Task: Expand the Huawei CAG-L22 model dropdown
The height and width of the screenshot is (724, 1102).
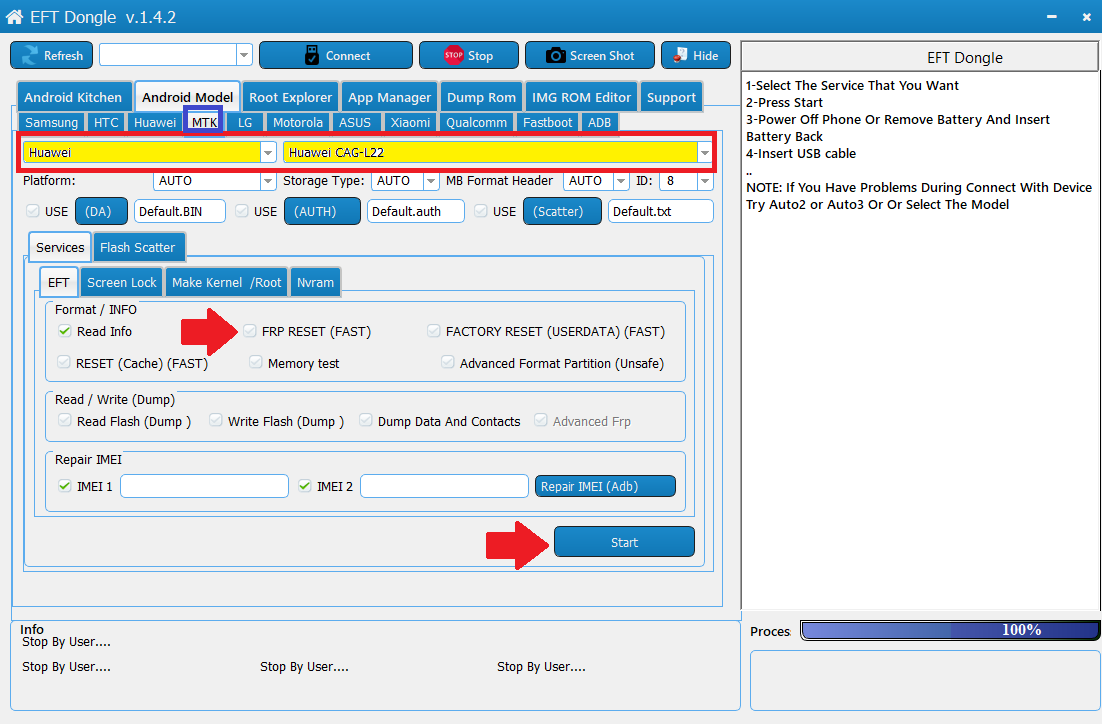Action: (x=705, y=153)
